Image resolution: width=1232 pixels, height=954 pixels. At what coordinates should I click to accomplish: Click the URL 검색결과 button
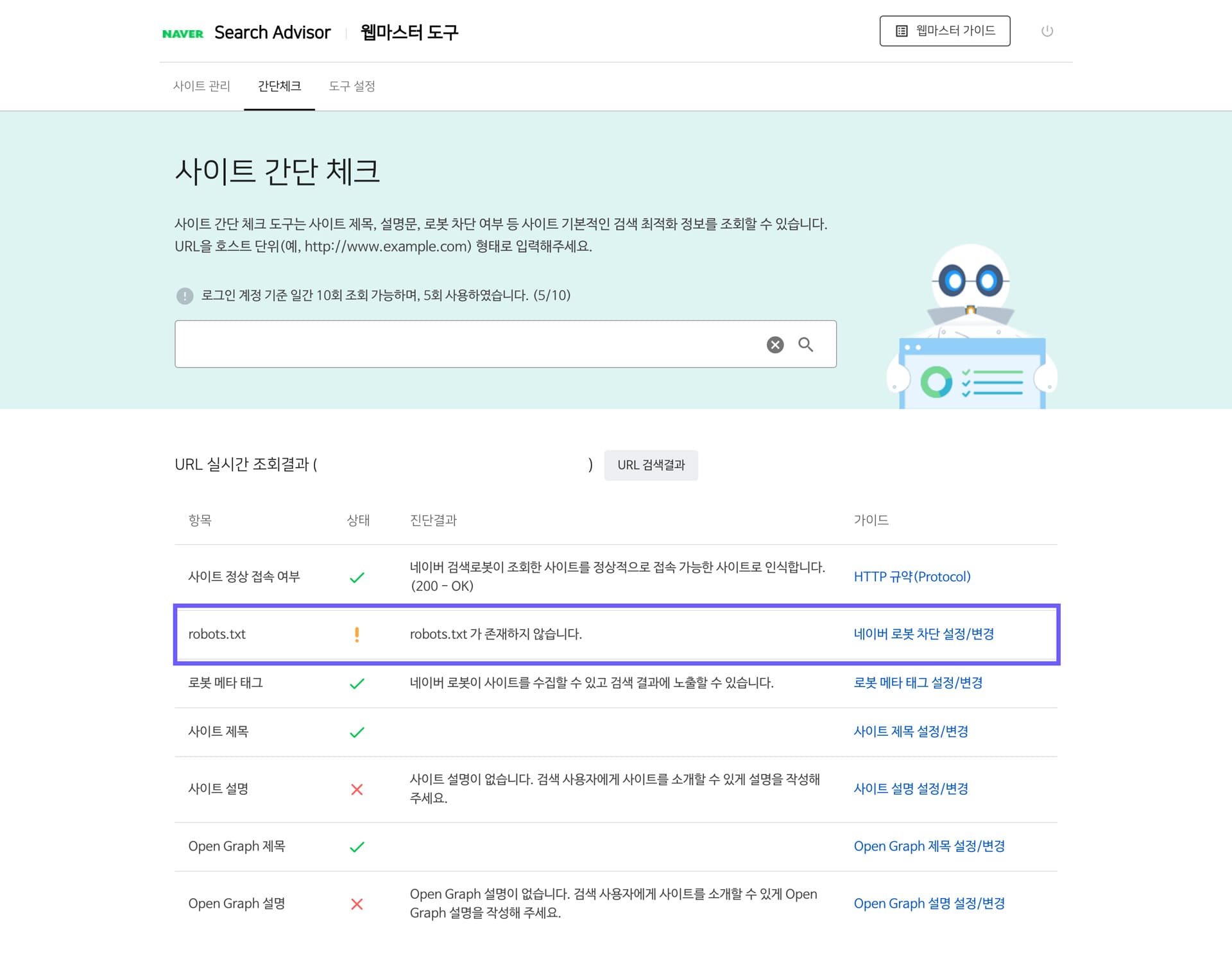tap(651, 465)
